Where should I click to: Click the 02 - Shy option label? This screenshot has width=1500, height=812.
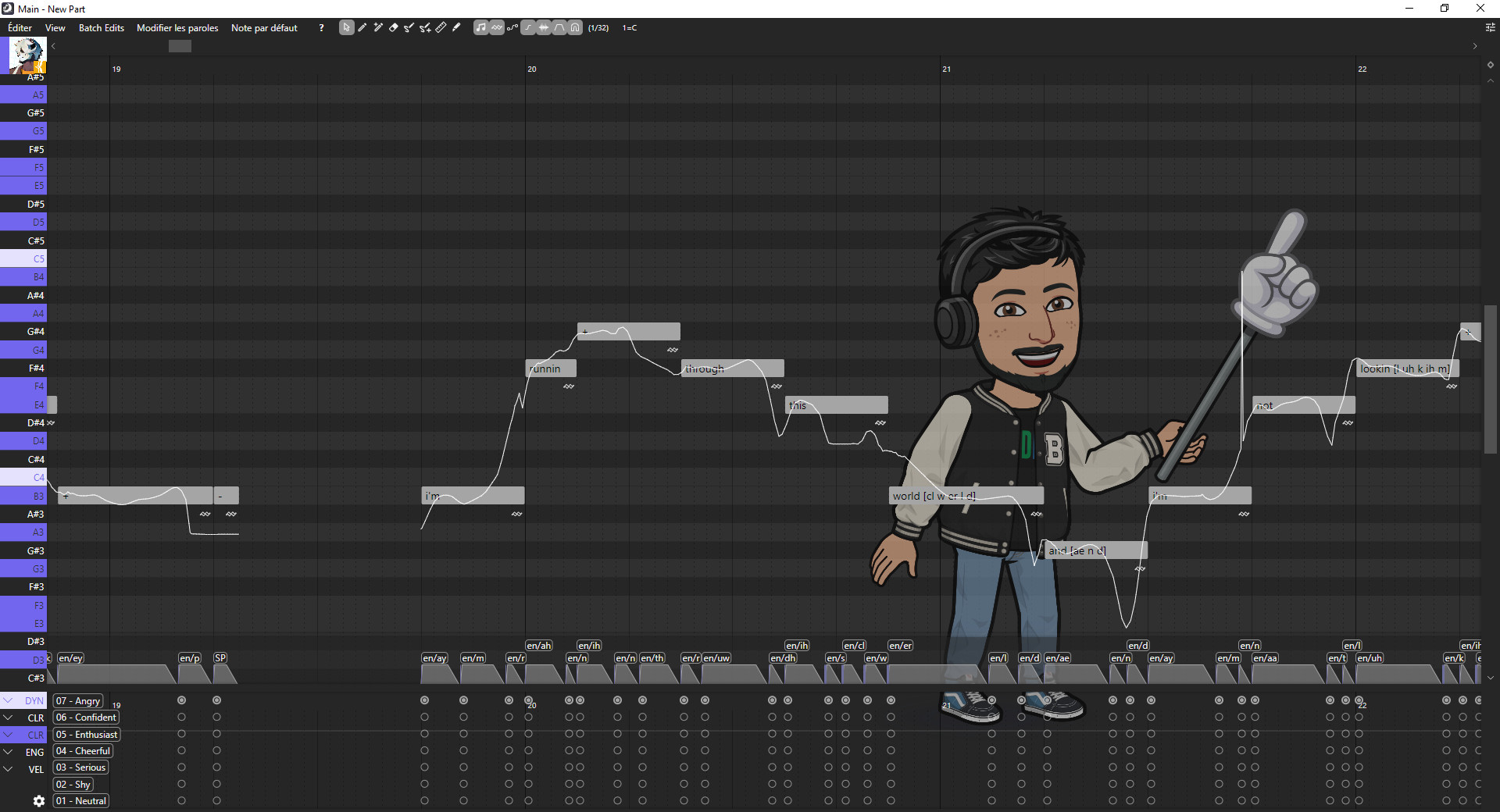(x=73, y=785)
